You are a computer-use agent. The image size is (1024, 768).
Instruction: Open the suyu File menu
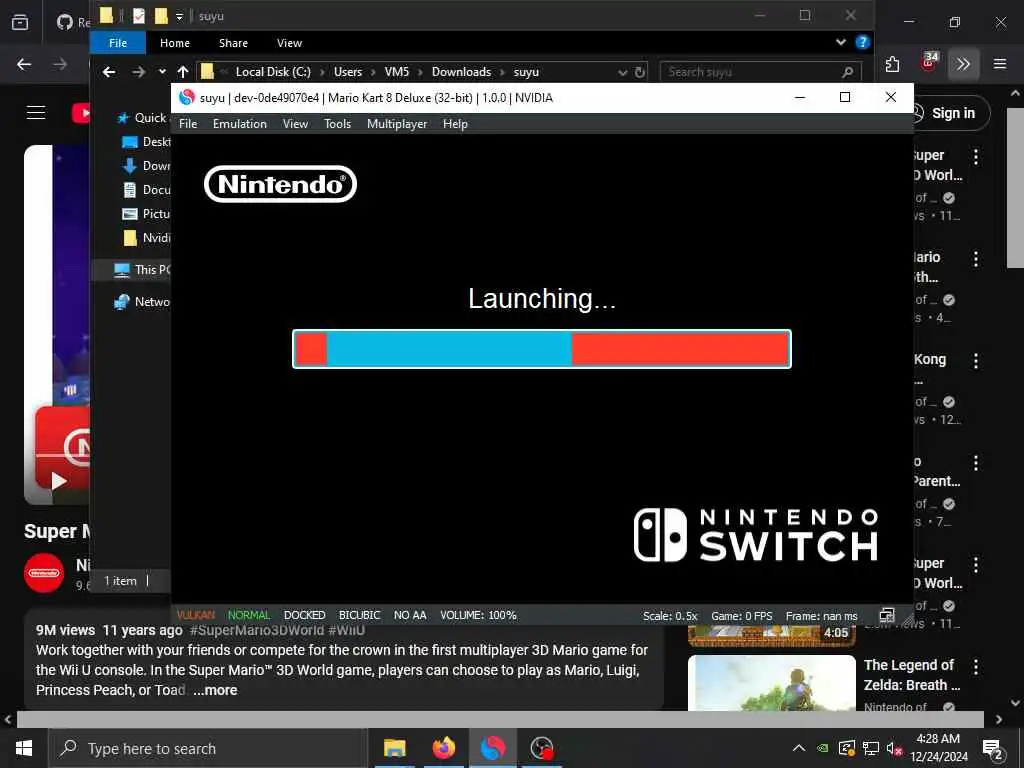[x=188, y=123]
